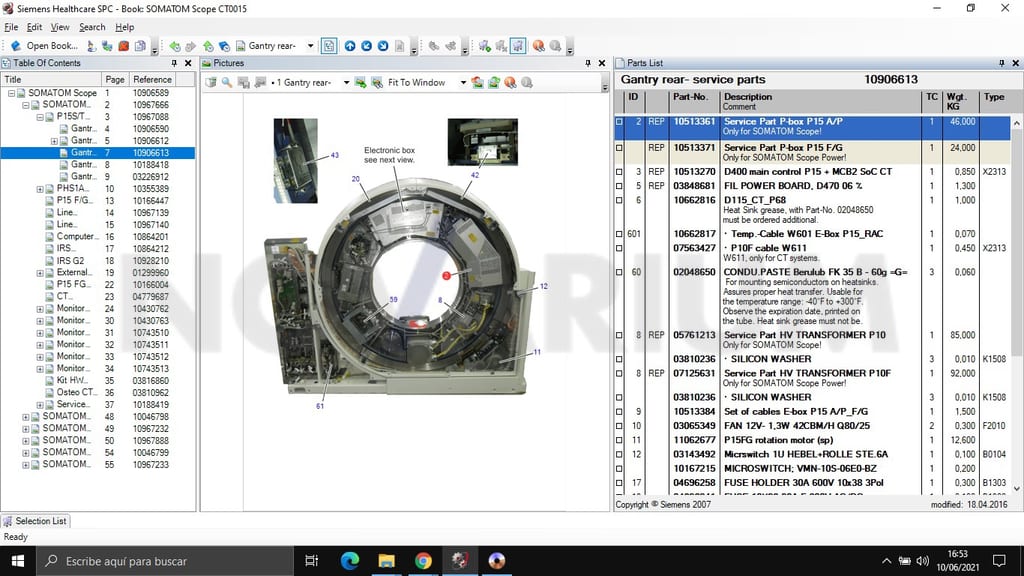Open the File menu
Image resolution: width=1024 pixels, height=576 pixels.
[11, 27]
